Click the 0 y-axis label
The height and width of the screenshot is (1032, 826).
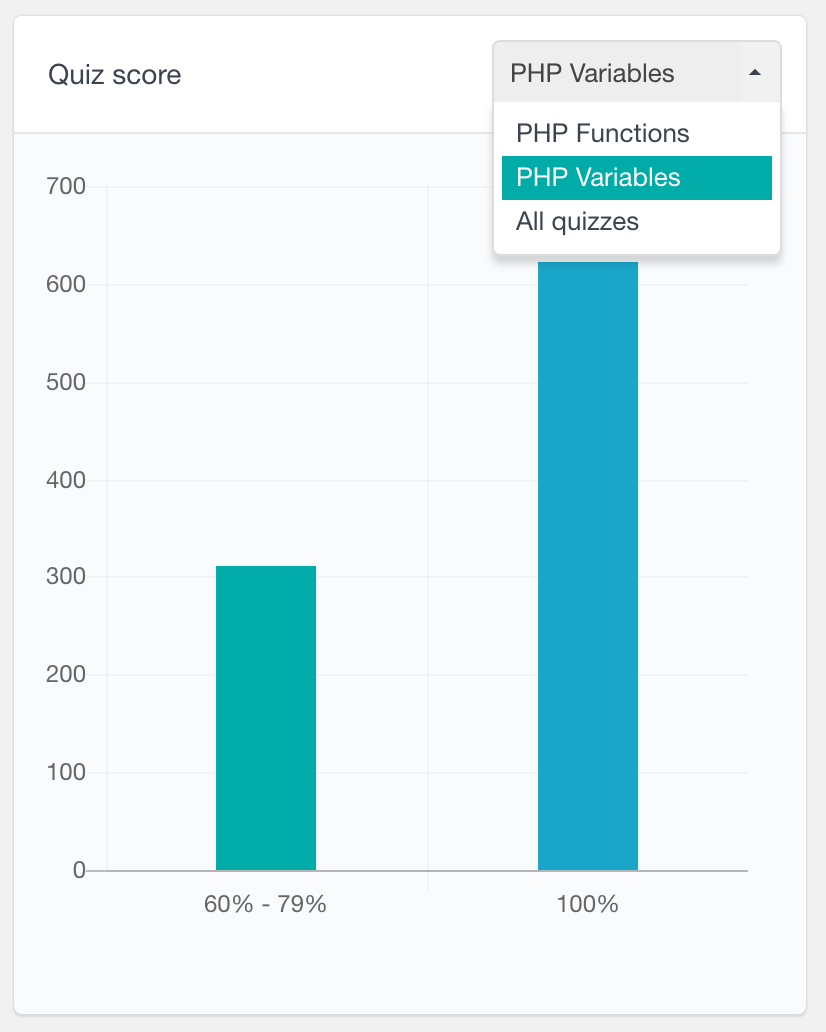79,870
